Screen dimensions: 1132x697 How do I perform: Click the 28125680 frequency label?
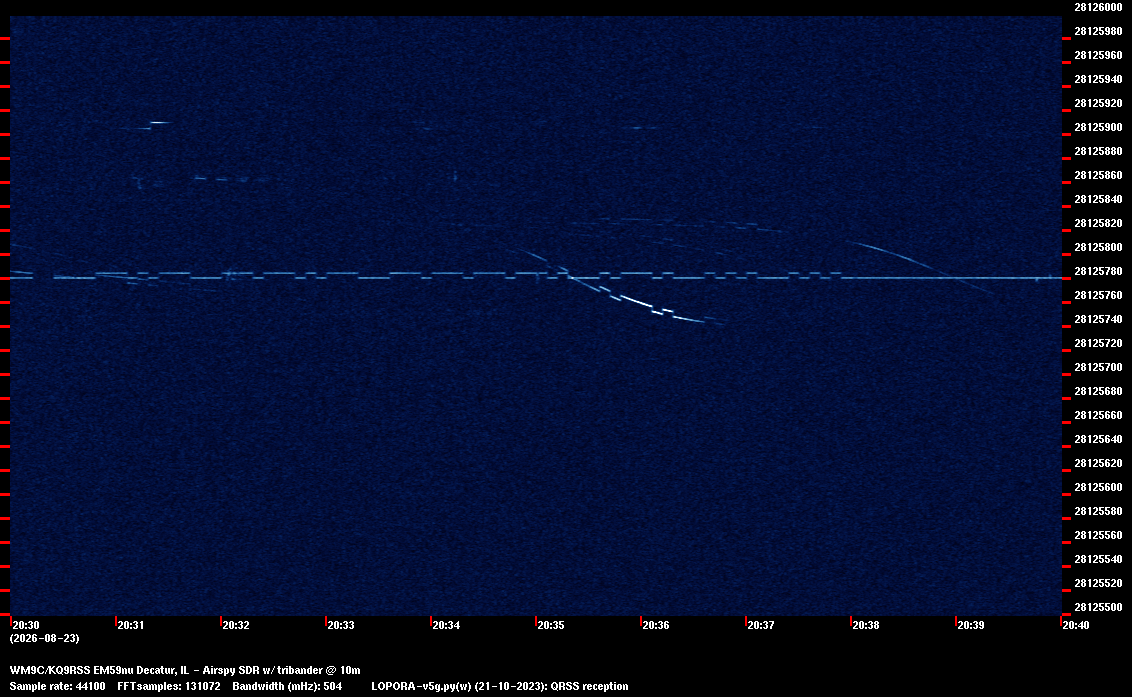(1098, 391)
